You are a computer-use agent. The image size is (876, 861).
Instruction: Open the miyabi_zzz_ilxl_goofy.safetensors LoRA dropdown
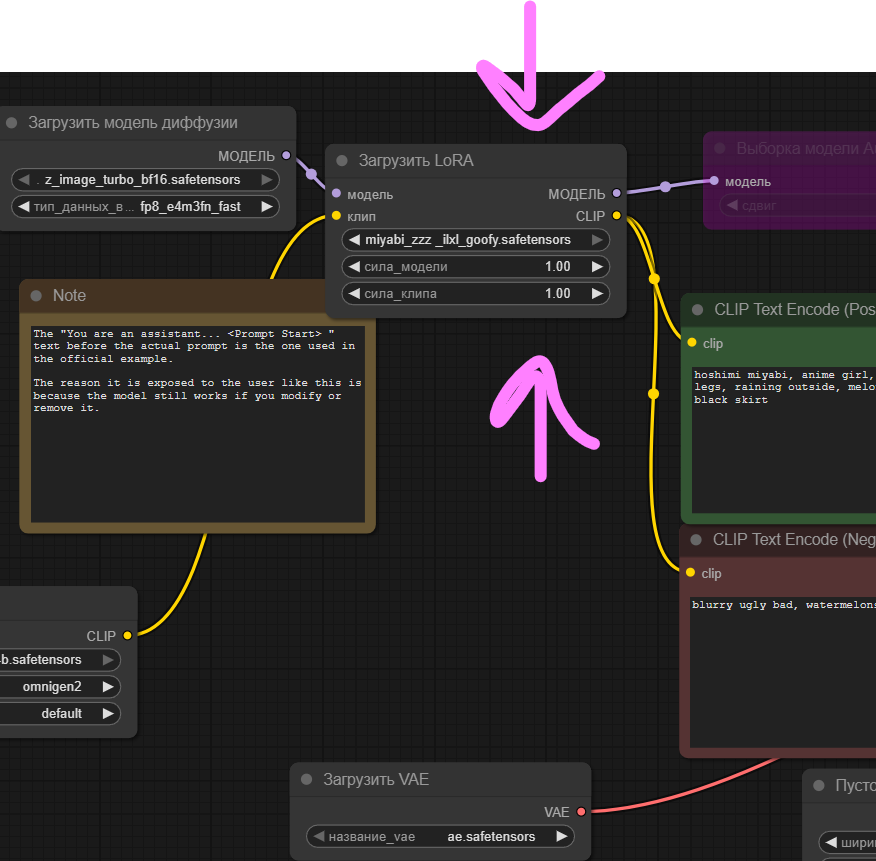475,240
